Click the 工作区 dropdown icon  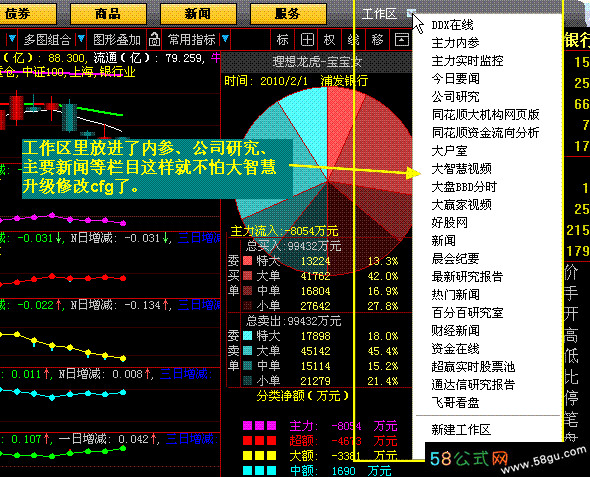click(411, 14)
